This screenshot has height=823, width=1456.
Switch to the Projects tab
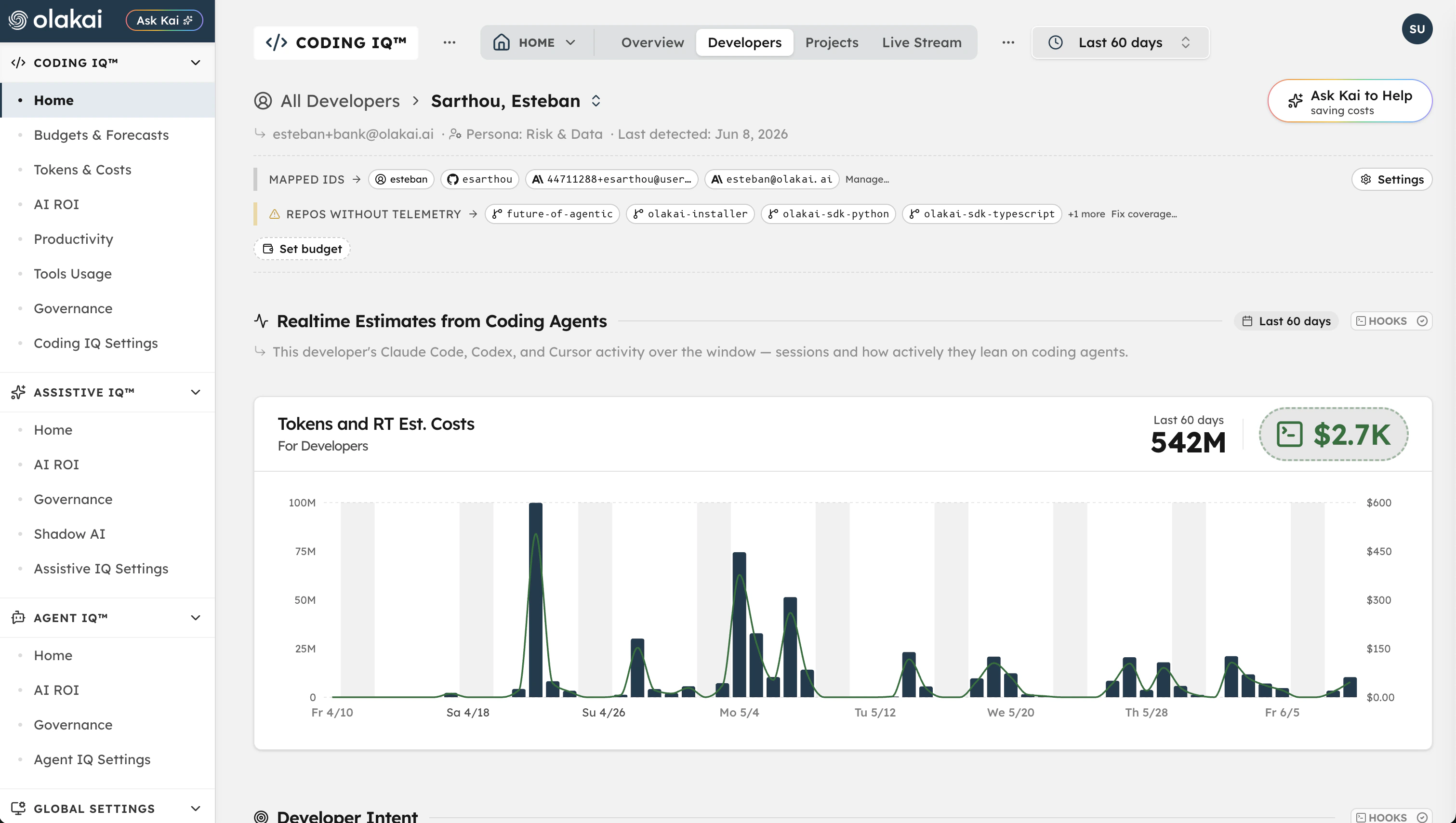[832, 42]
